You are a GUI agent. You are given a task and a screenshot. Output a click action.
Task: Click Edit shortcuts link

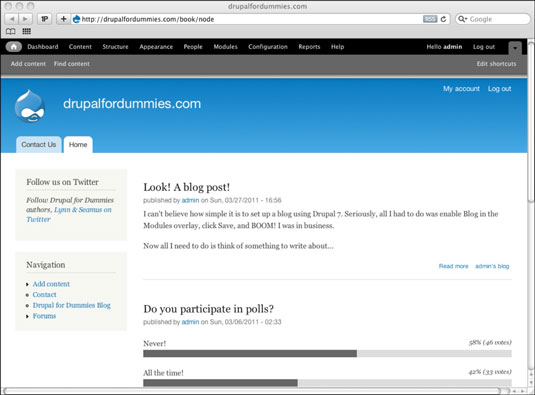point(496,64)
